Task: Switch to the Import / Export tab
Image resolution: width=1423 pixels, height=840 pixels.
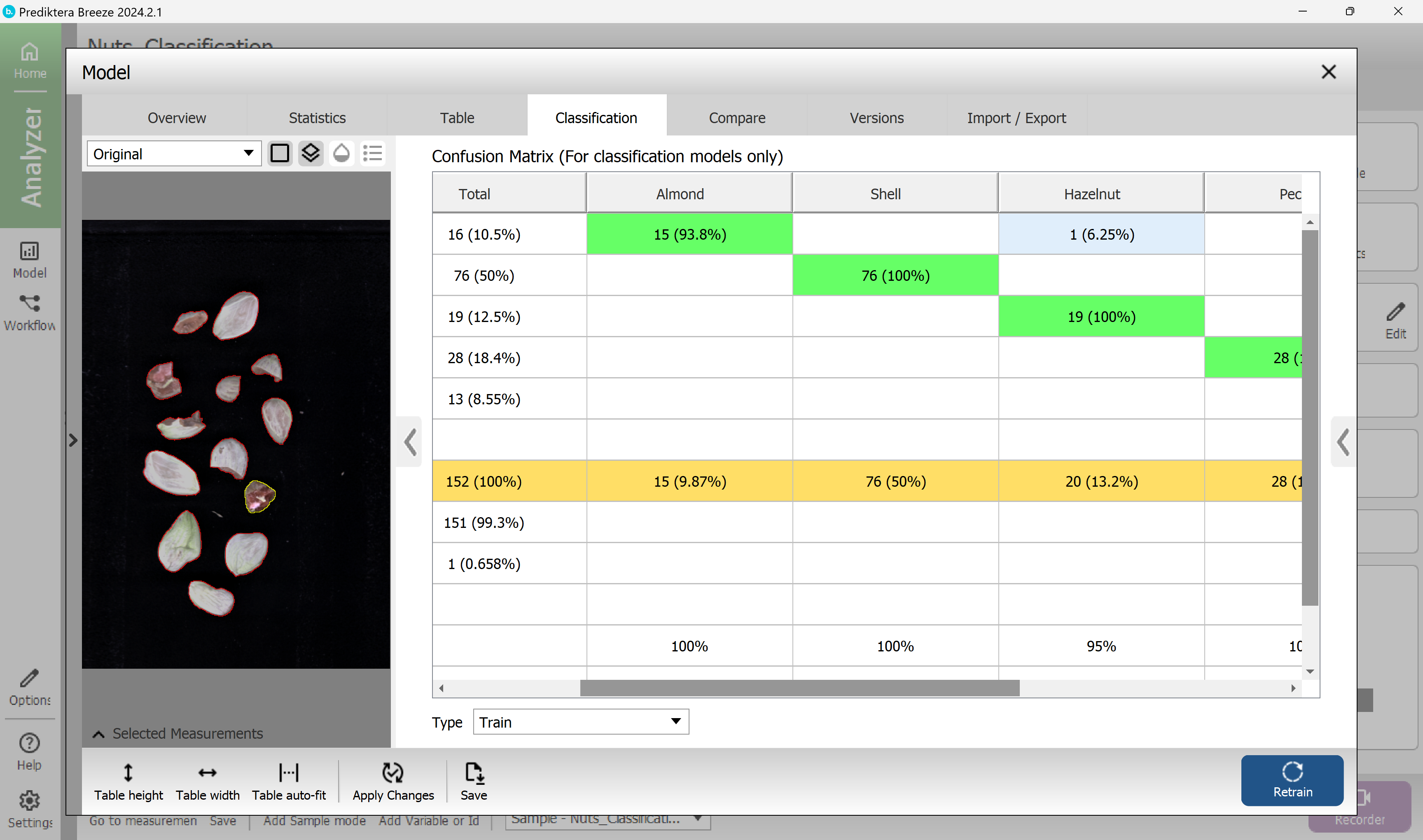Action: (x=1016, y=118)
